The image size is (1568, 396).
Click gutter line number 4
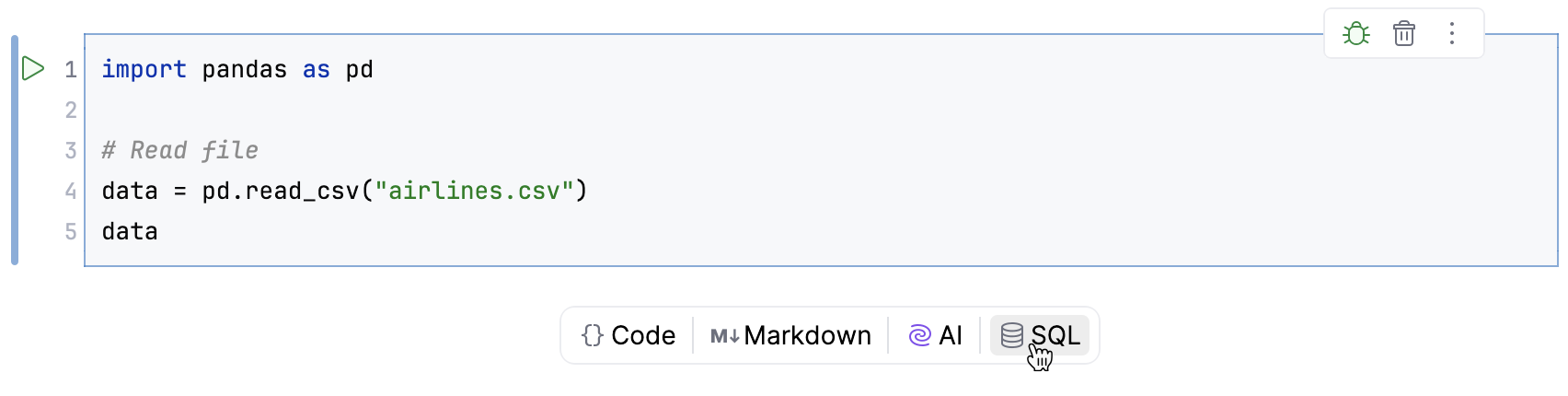point(71,192)
